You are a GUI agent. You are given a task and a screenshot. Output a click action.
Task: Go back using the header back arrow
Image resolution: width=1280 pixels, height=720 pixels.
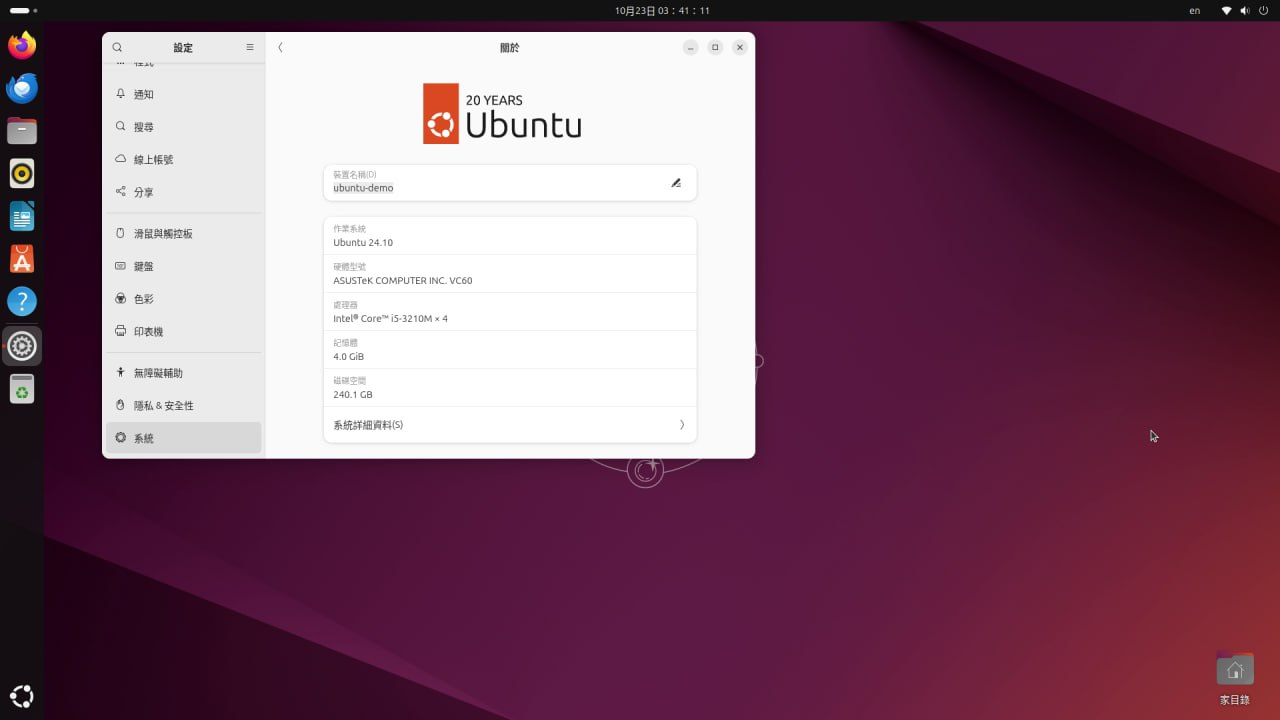point(280,47)
